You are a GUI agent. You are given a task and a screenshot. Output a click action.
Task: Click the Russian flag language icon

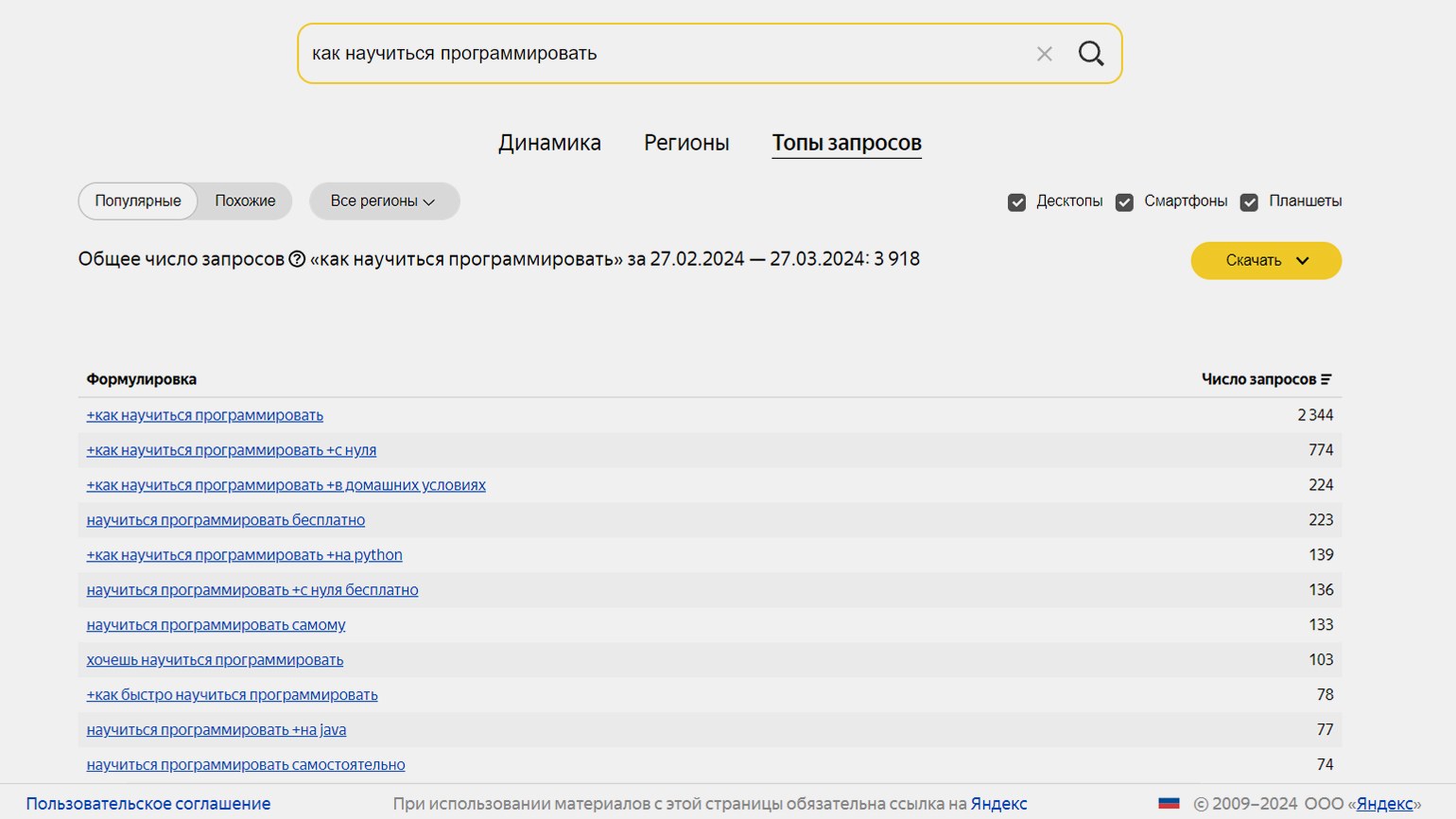click(x=1170, y=804)
